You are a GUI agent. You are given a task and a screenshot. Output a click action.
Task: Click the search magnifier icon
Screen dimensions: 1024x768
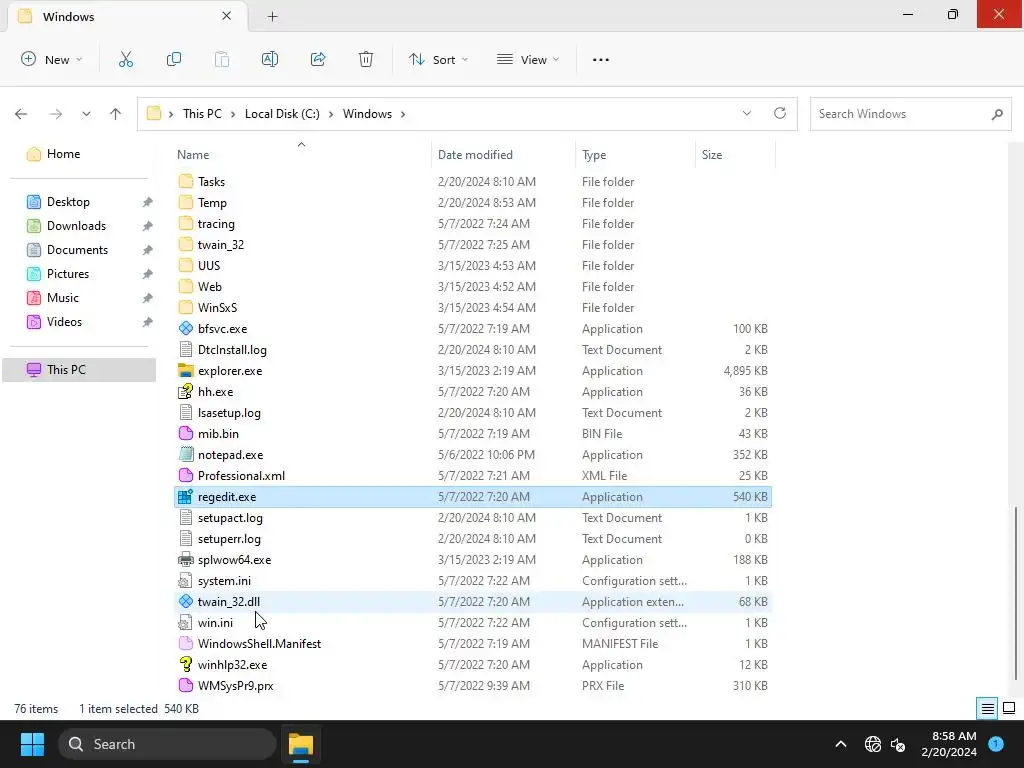coord(997,114)
